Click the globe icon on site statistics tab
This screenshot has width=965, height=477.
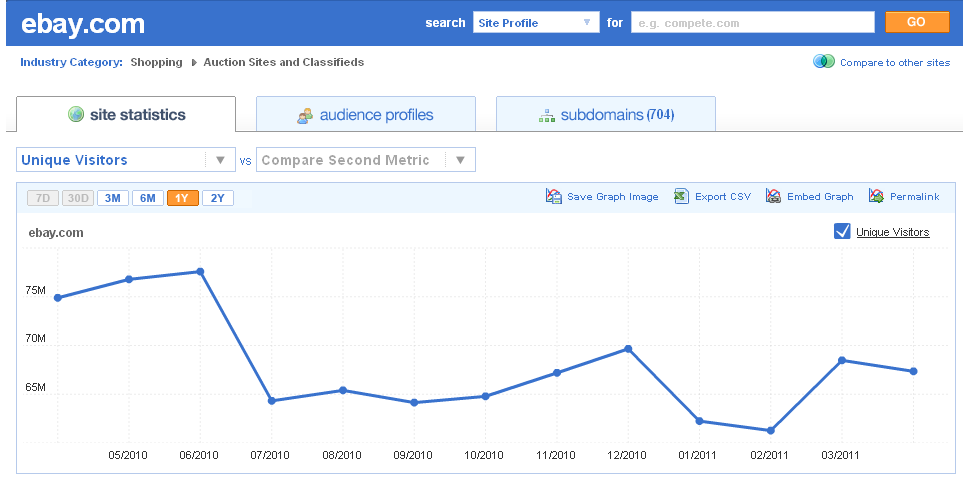click(x=76, y=114)
